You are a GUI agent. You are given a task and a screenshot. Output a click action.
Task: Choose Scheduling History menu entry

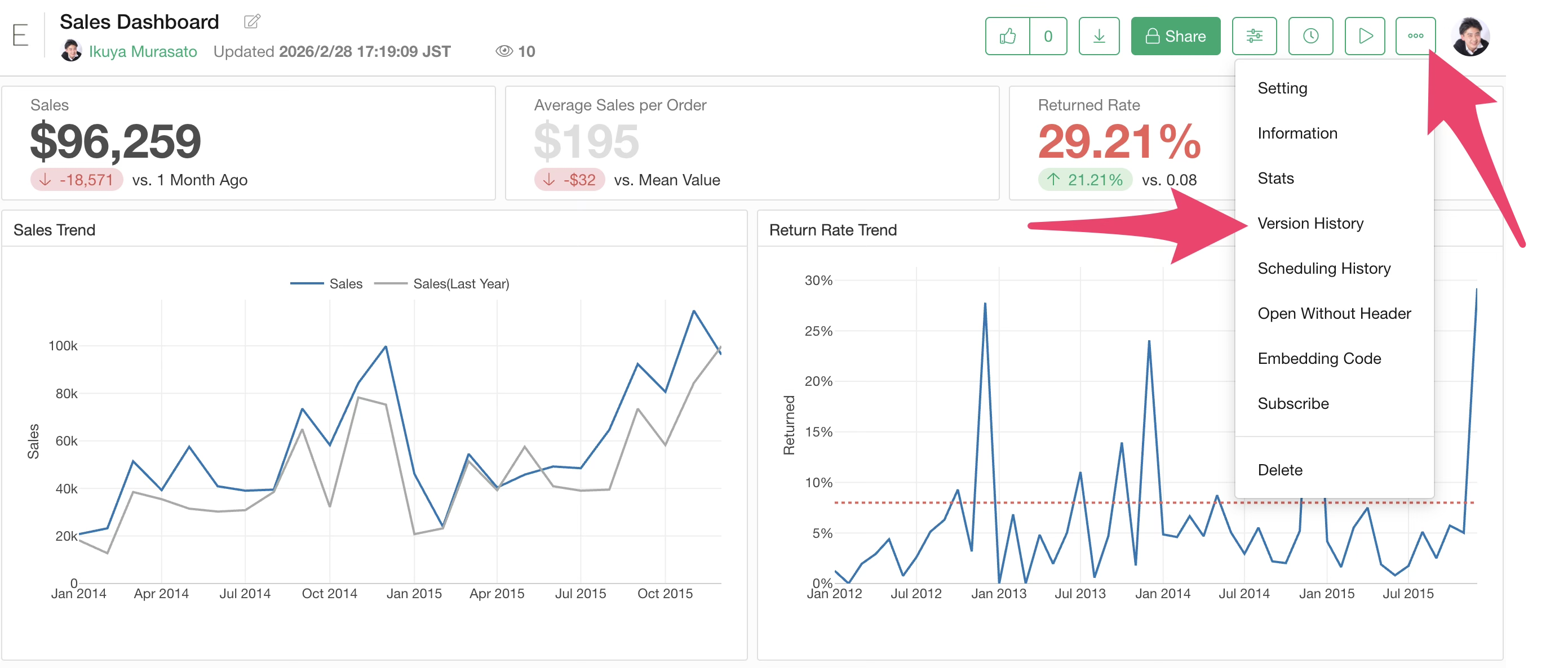pos(1324,268)
